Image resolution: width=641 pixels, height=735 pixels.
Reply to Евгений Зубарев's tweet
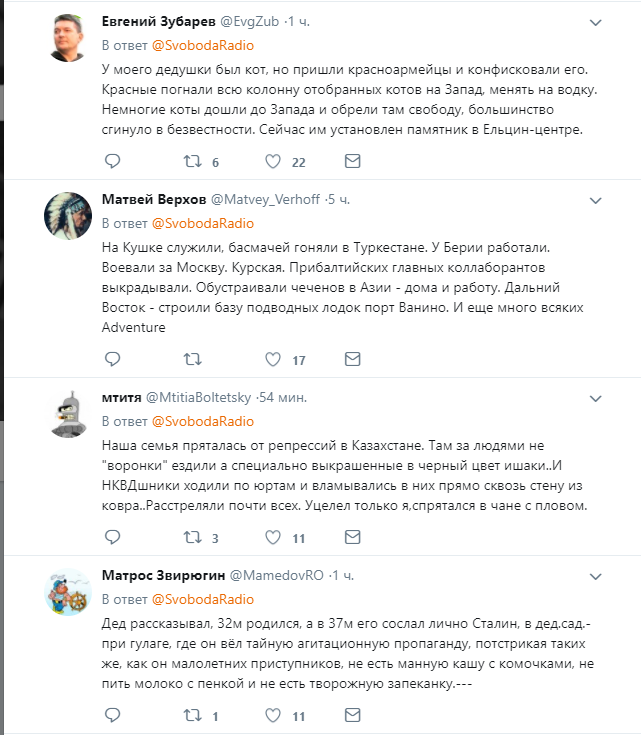113,161
